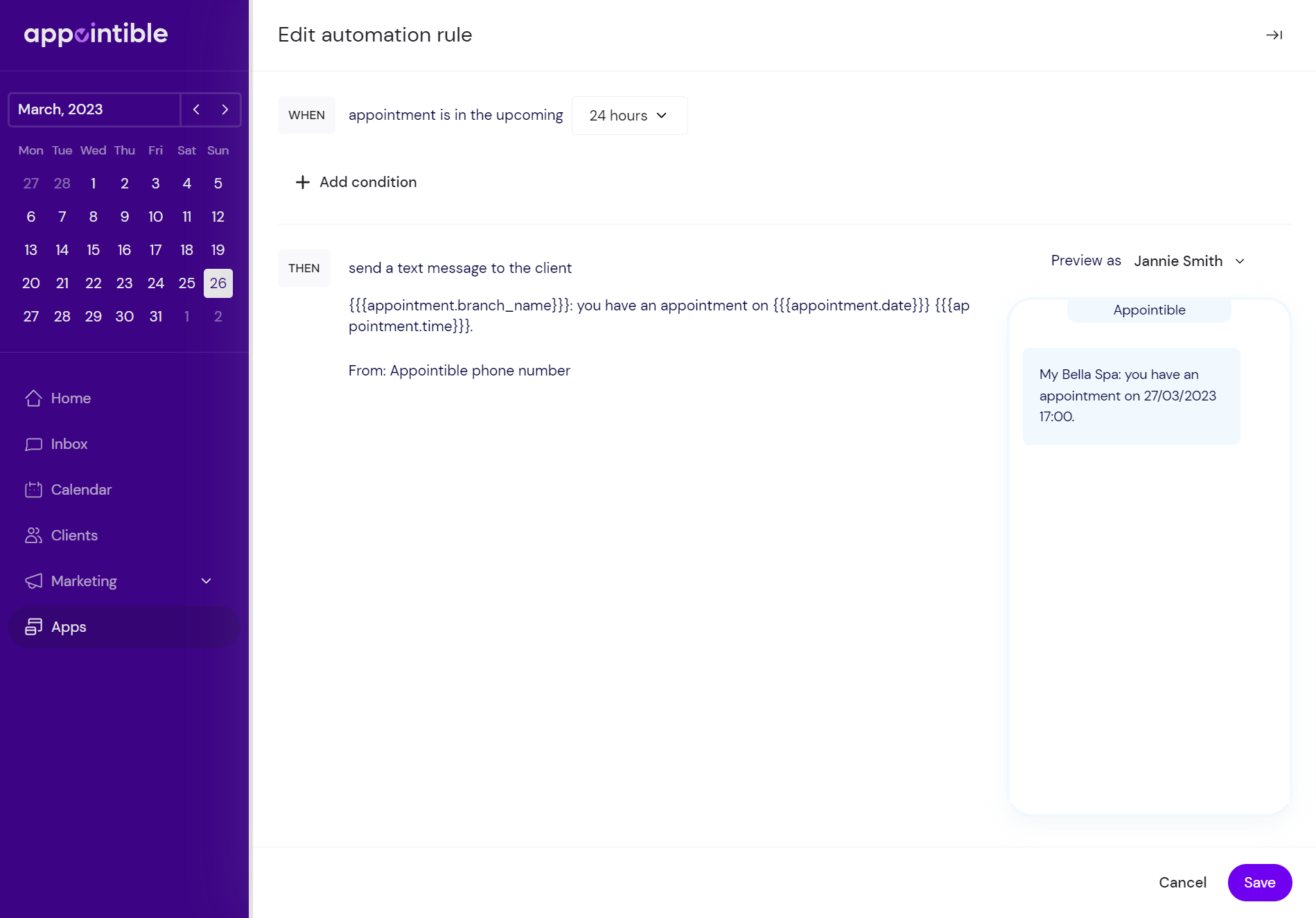Click the Marketing megaphone icon

point(33,581)
